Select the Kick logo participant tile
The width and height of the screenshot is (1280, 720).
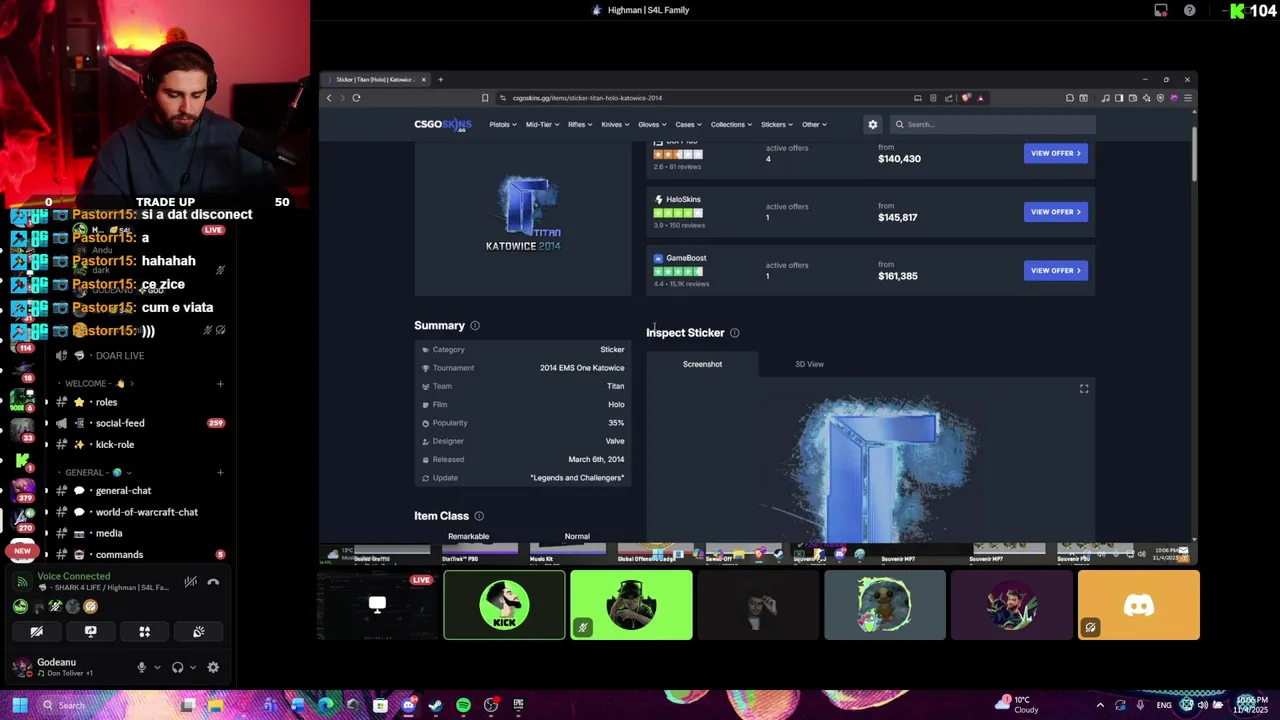click(504, 605)
